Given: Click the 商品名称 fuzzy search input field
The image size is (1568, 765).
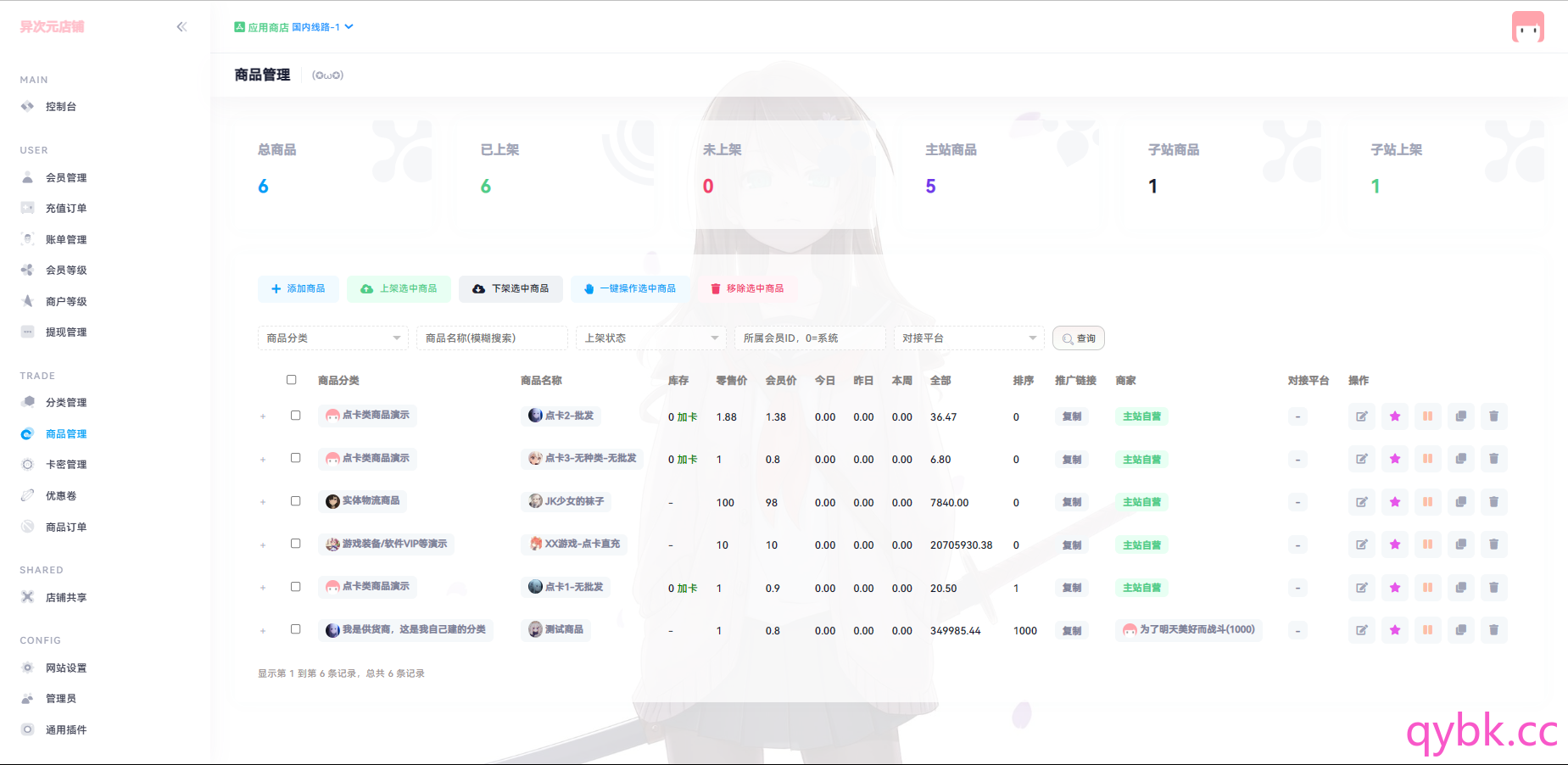Looking at the screenshot, I should (x=492, y=338).
